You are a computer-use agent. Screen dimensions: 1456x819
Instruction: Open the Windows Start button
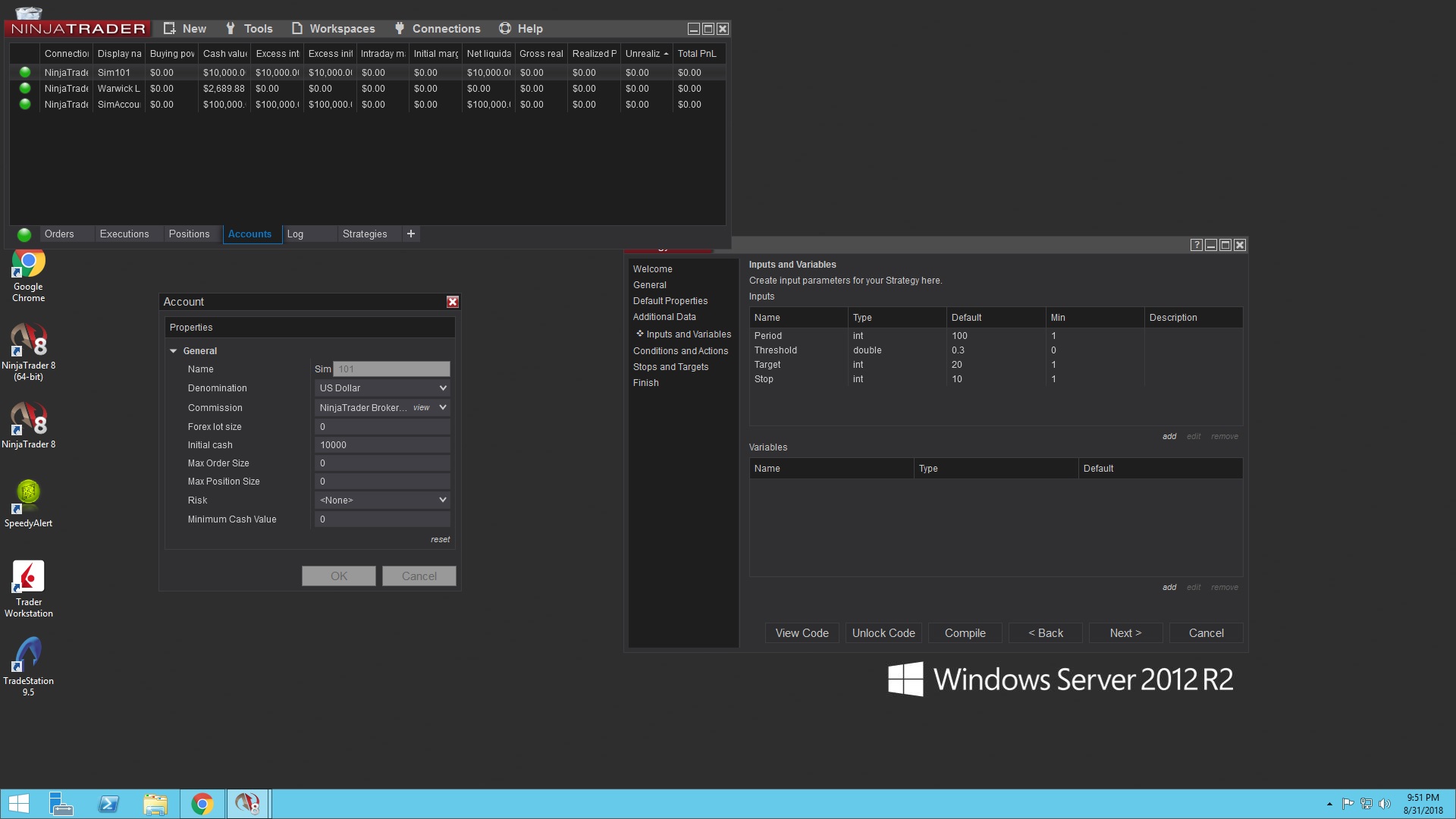(18, 804)
